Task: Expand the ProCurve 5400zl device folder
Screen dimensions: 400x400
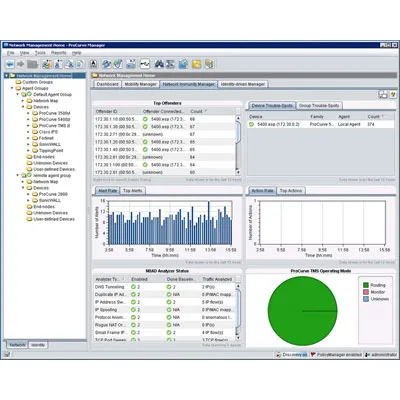Action: [x=28, y=119]
